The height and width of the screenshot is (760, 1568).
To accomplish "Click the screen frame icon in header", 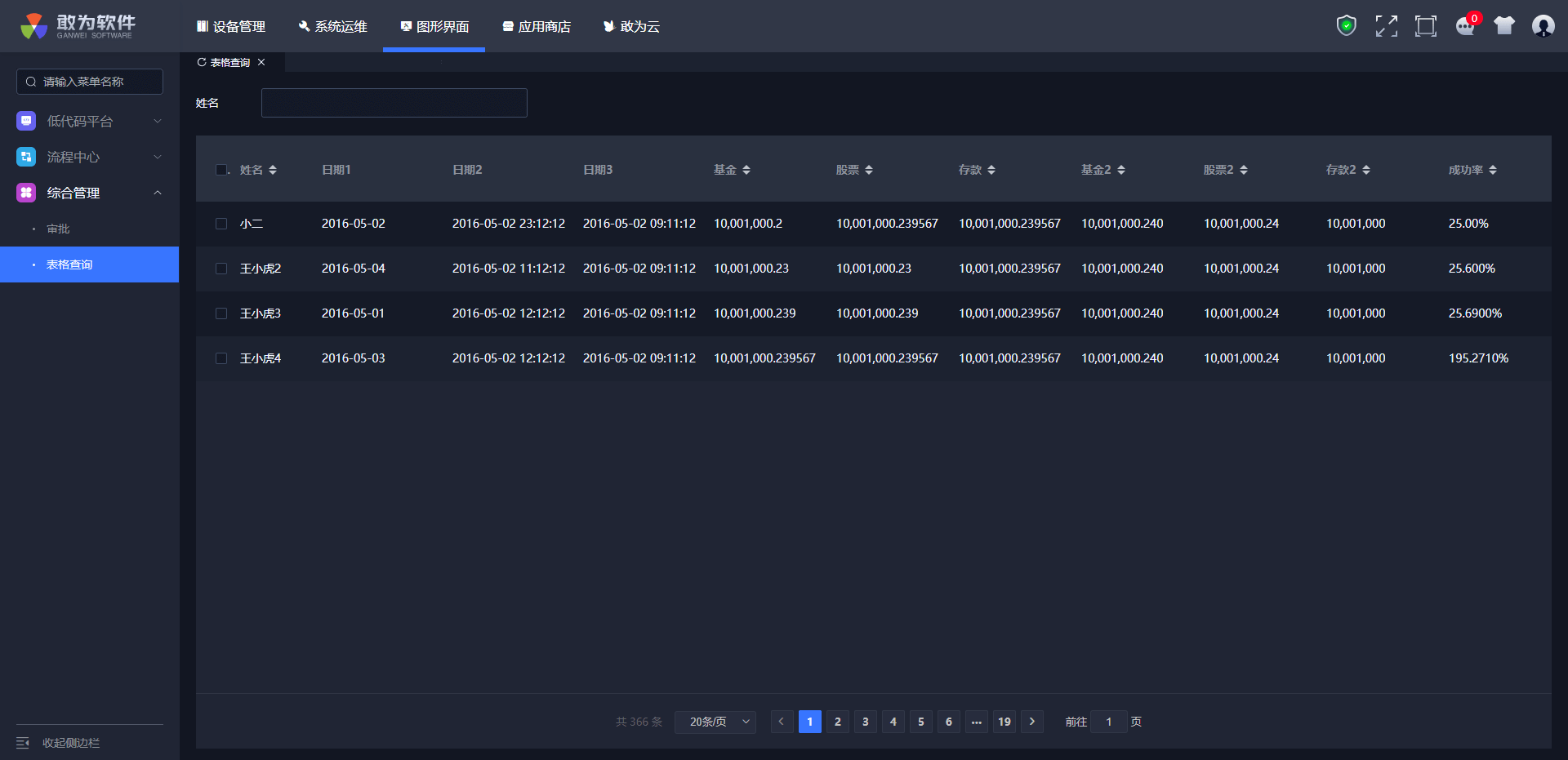I will click(1425, 26).
